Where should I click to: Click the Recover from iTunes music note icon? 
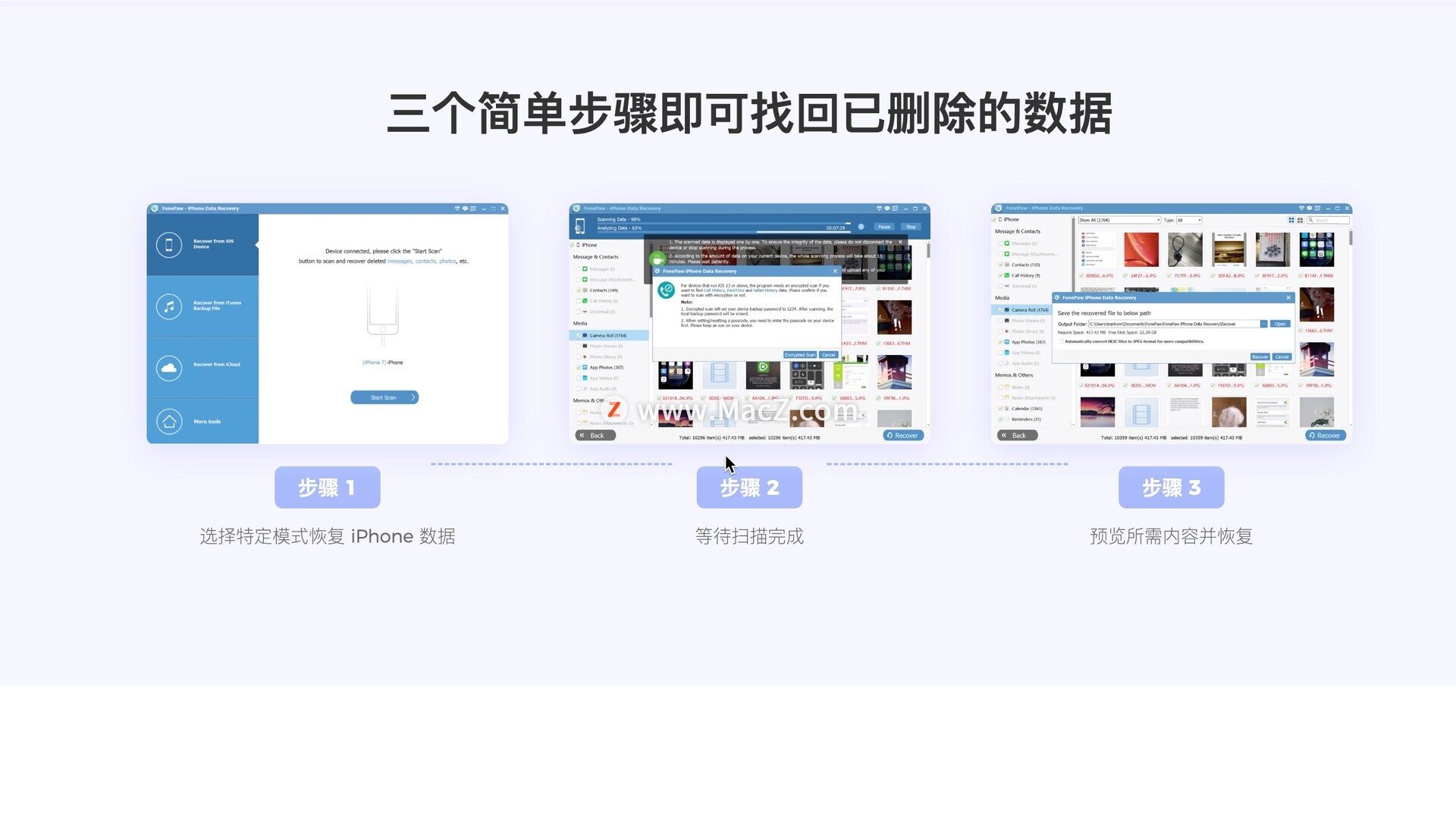tap(169, 306)
